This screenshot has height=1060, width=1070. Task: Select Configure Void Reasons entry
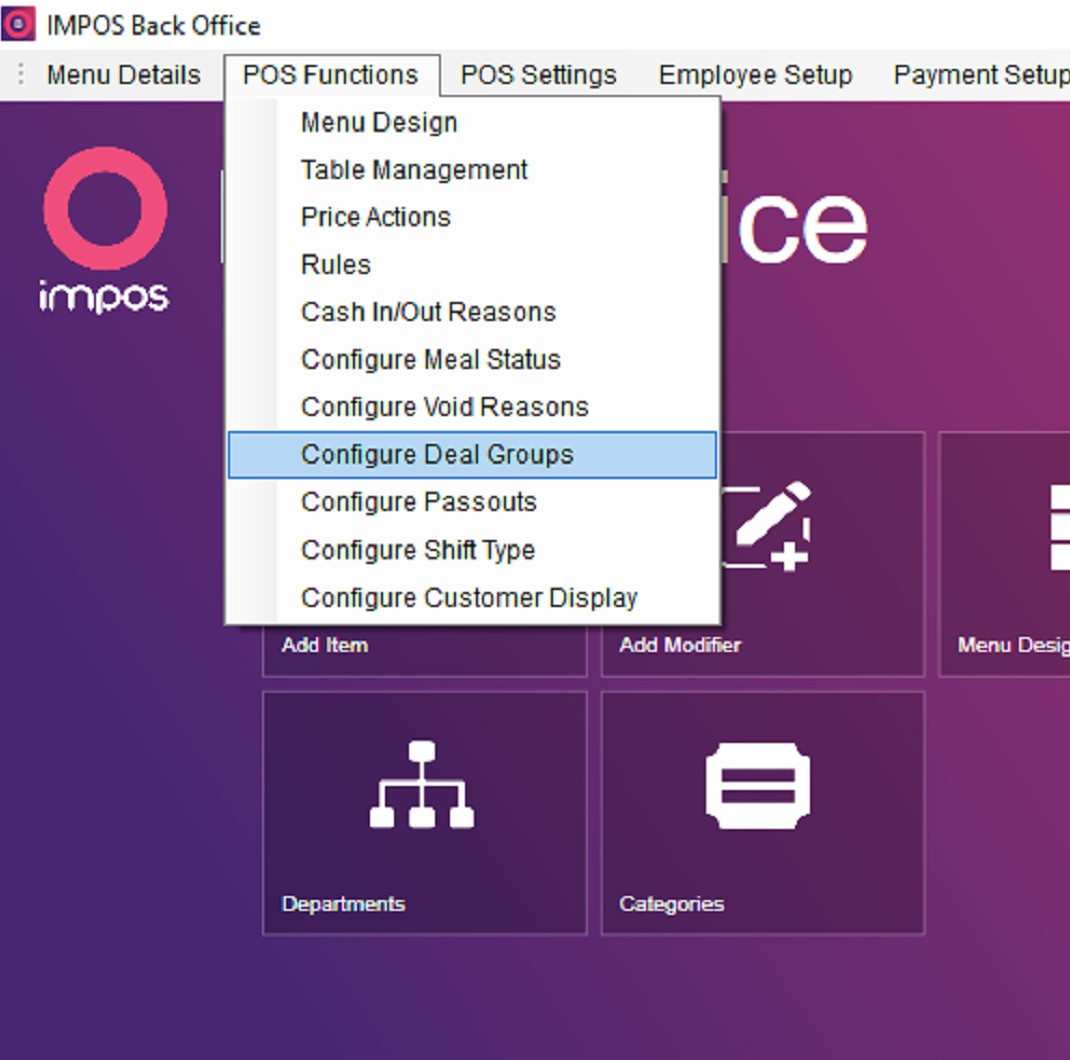pos(444,407)
